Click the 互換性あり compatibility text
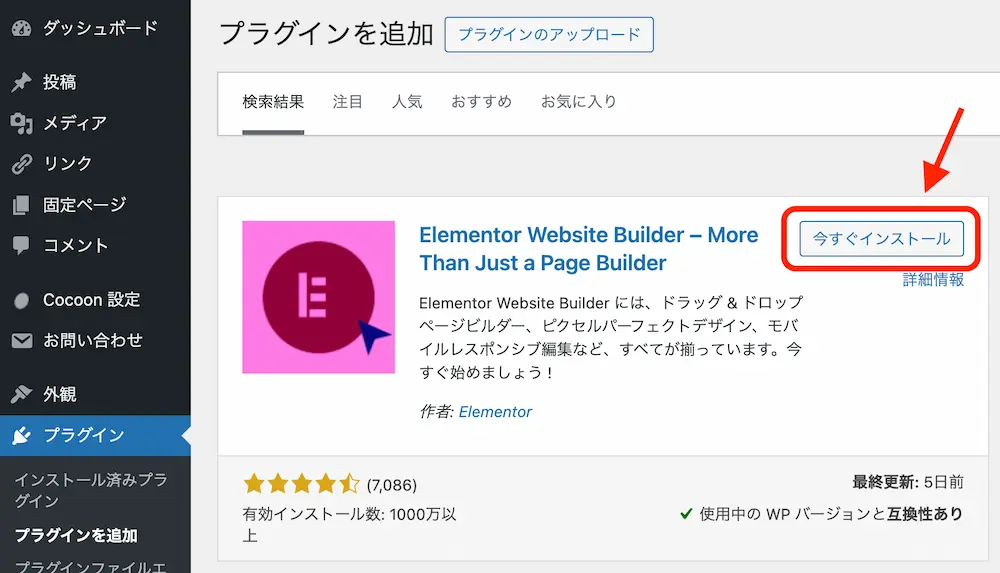The image size is (1000, 573). [x=925, y=514]
